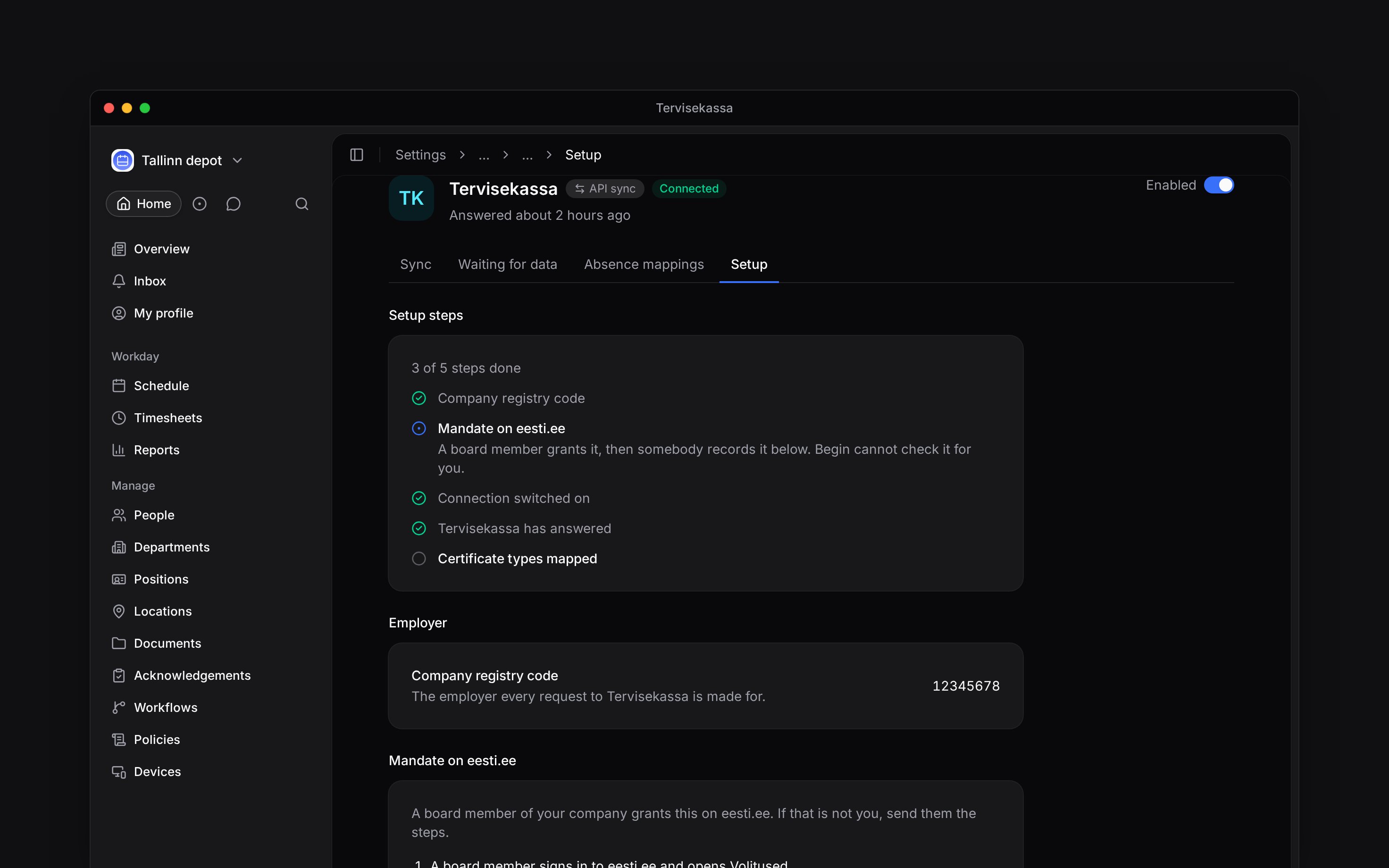Click the People group icon
Image resolution: width=1389 pixels, height=868 pixels.
[x=119, y=515]
